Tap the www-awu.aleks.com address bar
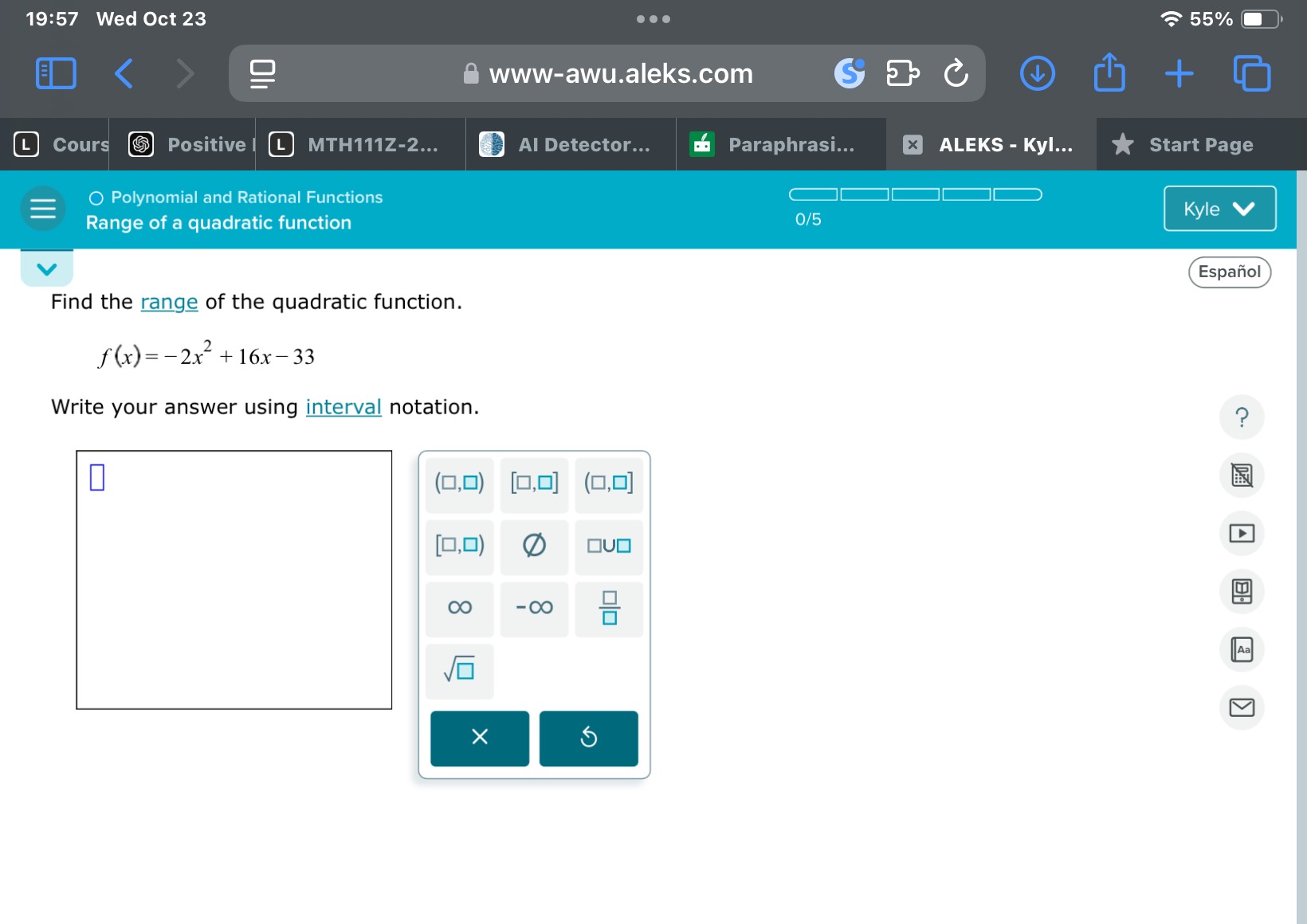Viewport: 1307px width, 924px height. (607, 73)
